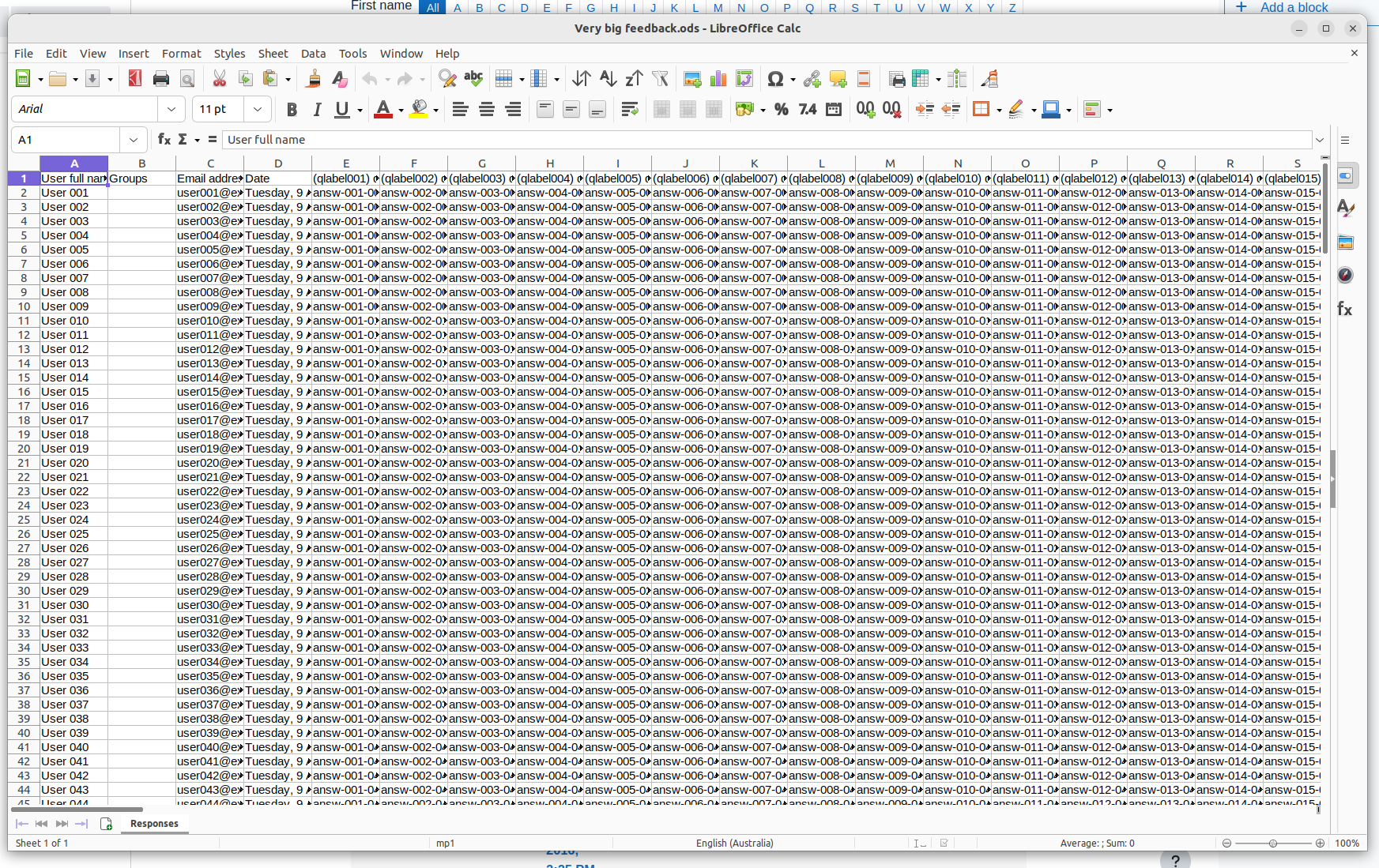Viewport: 1379px width, 868px height.
Task: Open the sidebar Gallery icon
Action: tap(1345, 242)
